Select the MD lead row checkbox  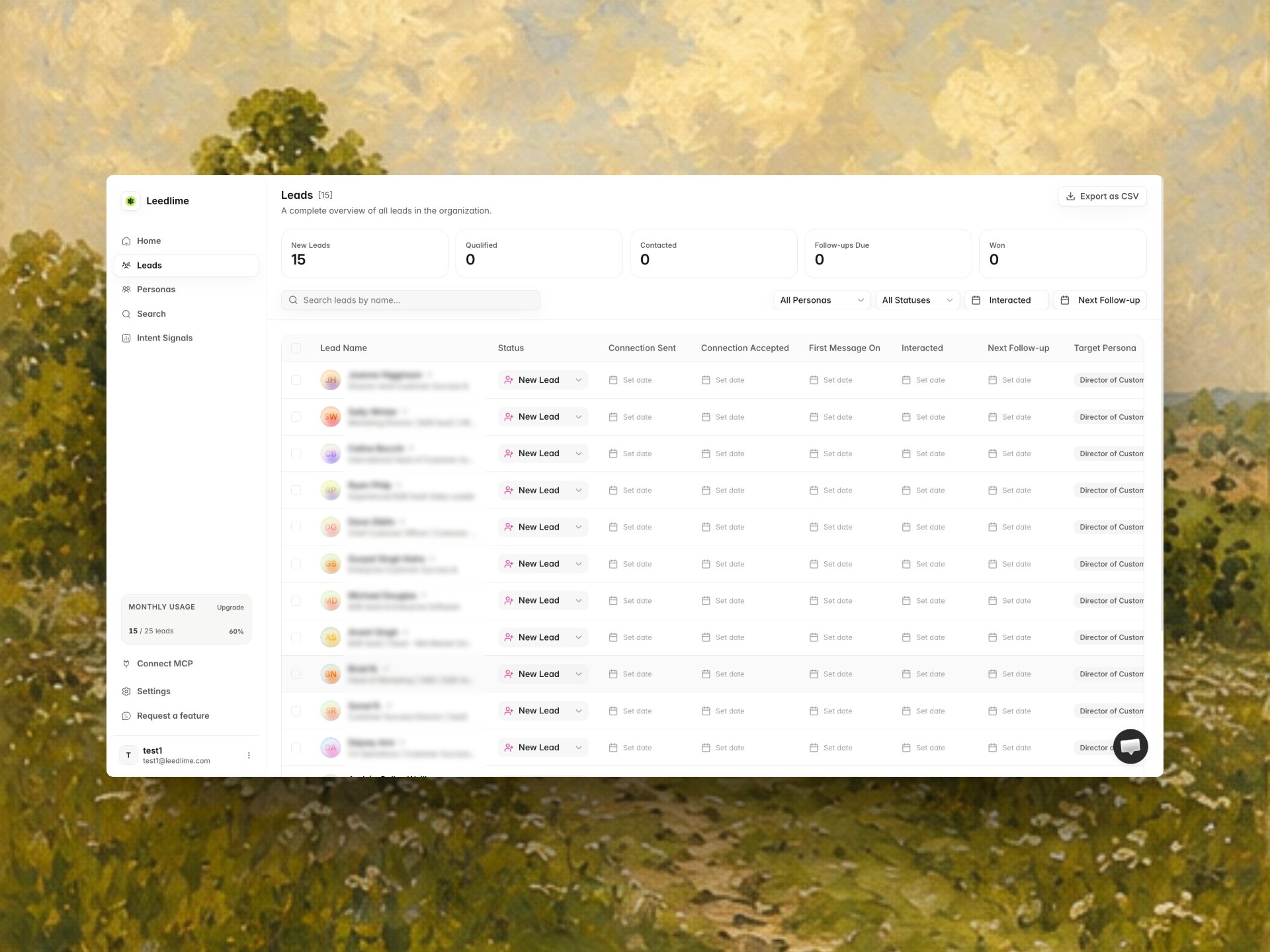pos(296,600)
